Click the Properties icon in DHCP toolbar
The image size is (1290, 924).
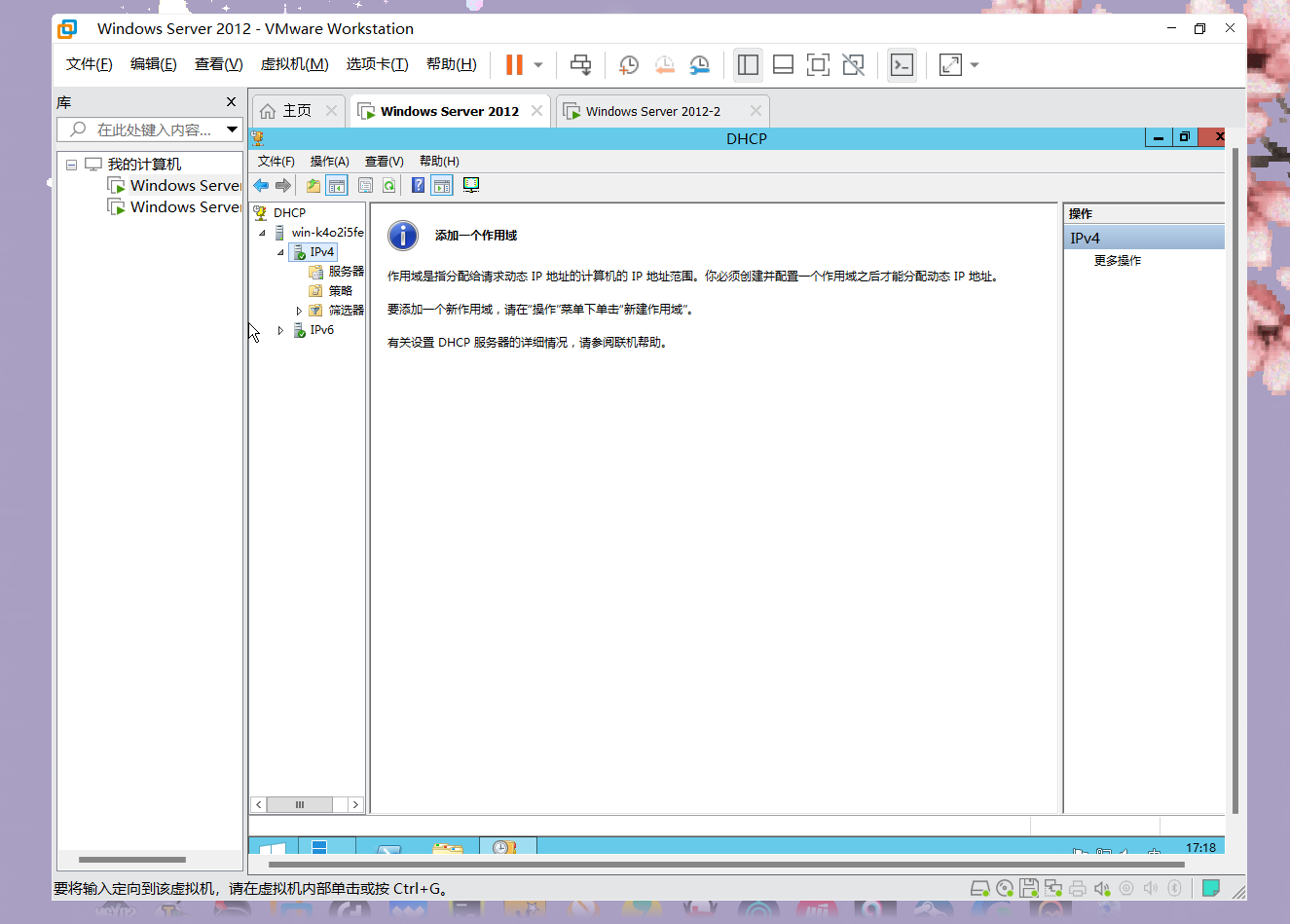coord(366,186)
